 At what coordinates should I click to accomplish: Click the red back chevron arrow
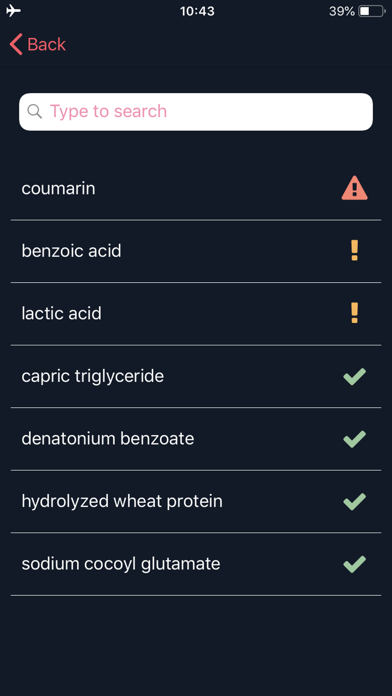pyautogui.click(x=16, y=44)
